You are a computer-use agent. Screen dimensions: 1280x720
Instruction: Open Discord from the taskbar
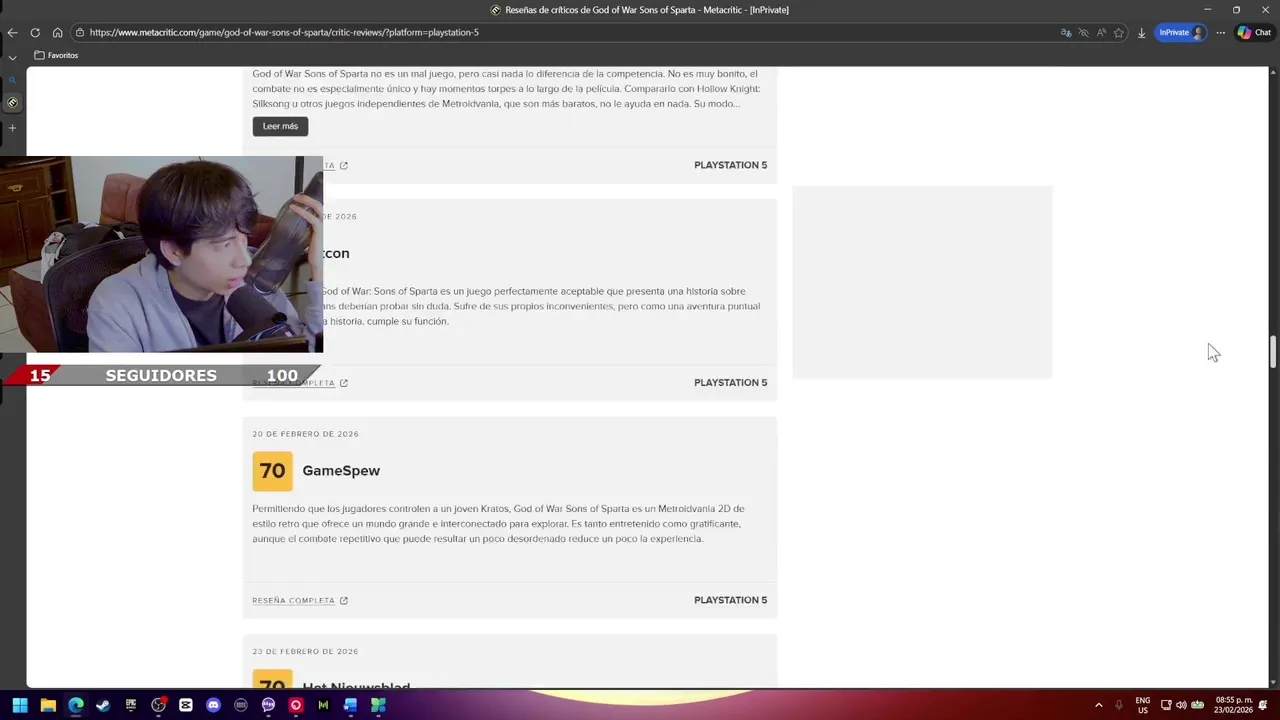coord(213,705)
